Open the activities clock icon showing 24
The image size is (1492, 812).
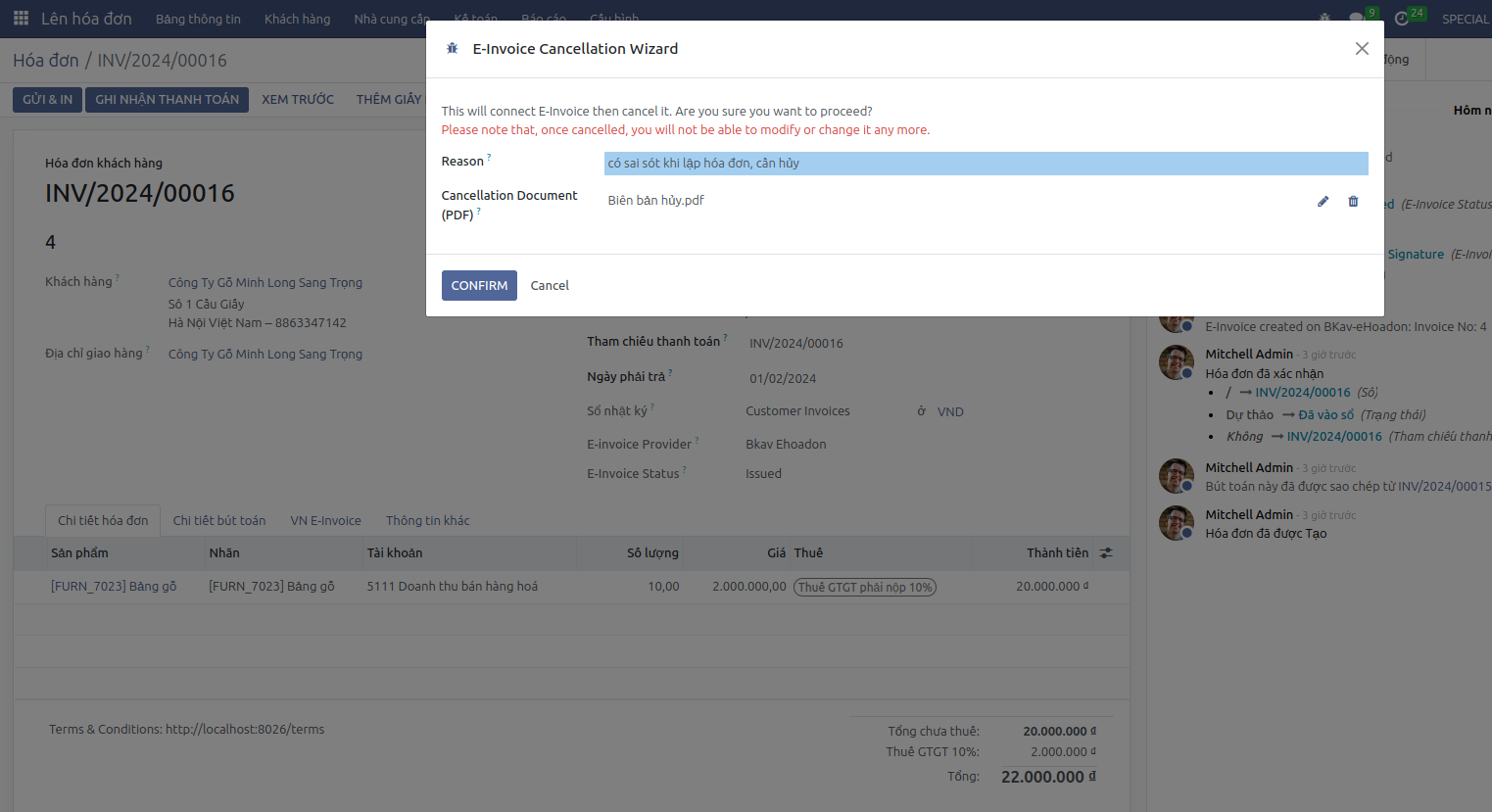[1403, 18]
